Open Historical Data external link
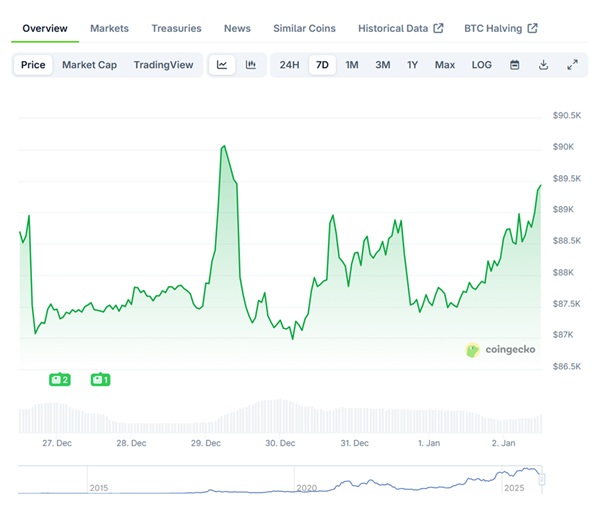Viewport: 601px width, 511px height. tap(400, 28)
